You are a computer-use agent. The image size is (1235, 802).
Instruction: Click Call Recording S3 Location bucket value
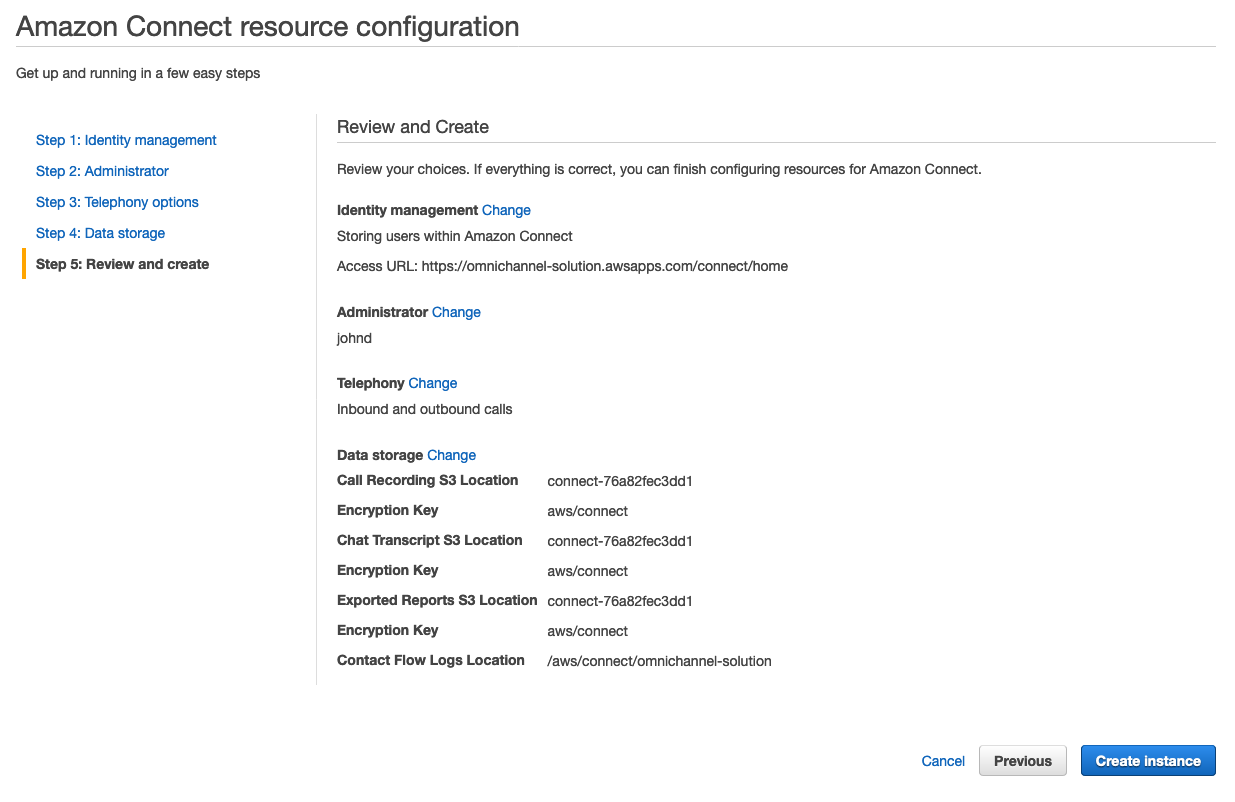point(620,481)
